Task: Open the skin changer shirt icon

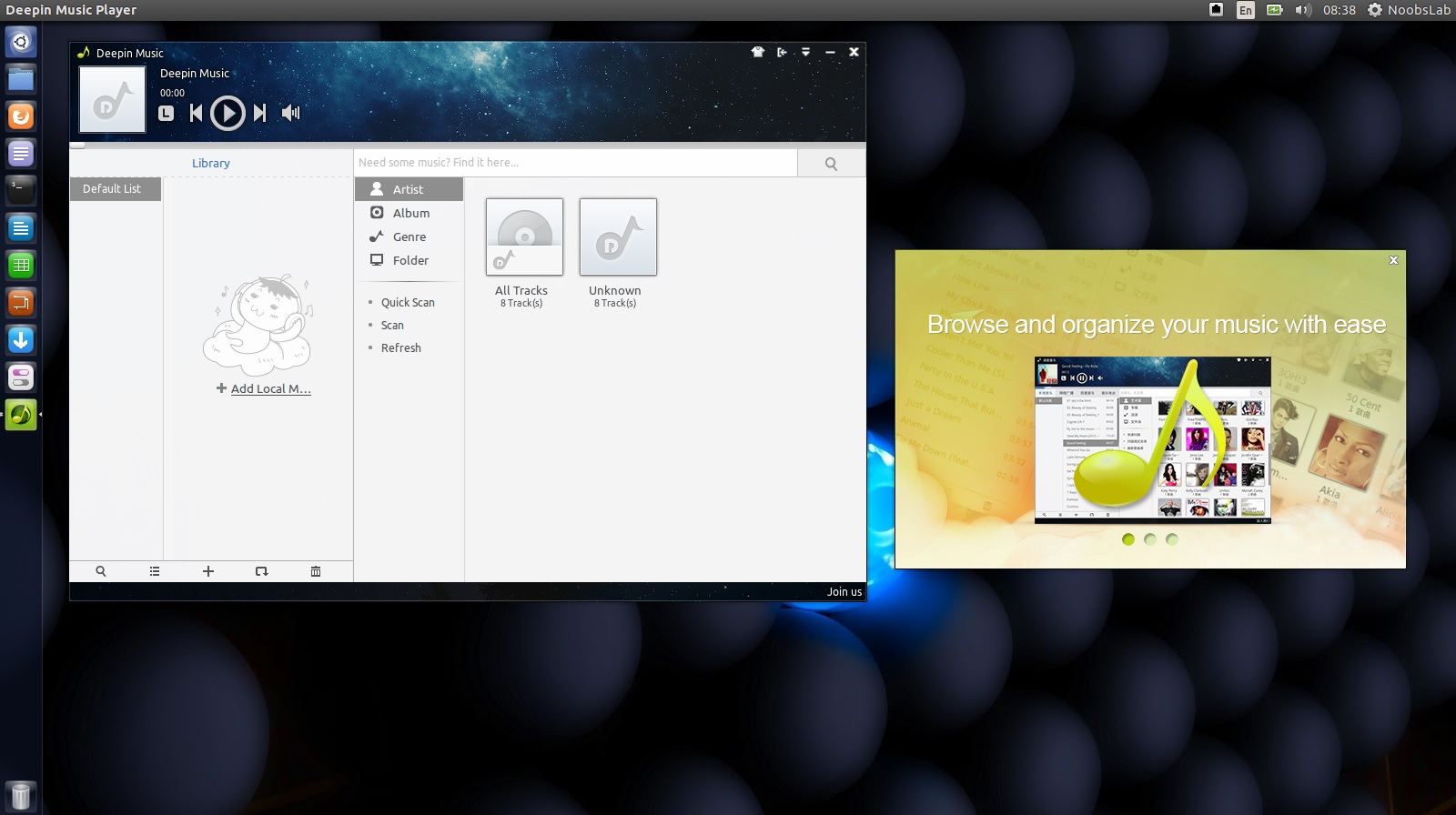Action: [x=758, y=52]
